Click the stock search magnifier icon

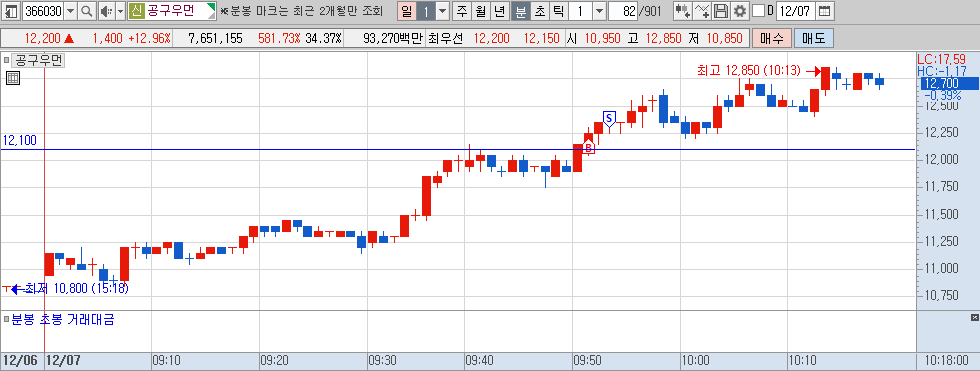click(87, 11)
